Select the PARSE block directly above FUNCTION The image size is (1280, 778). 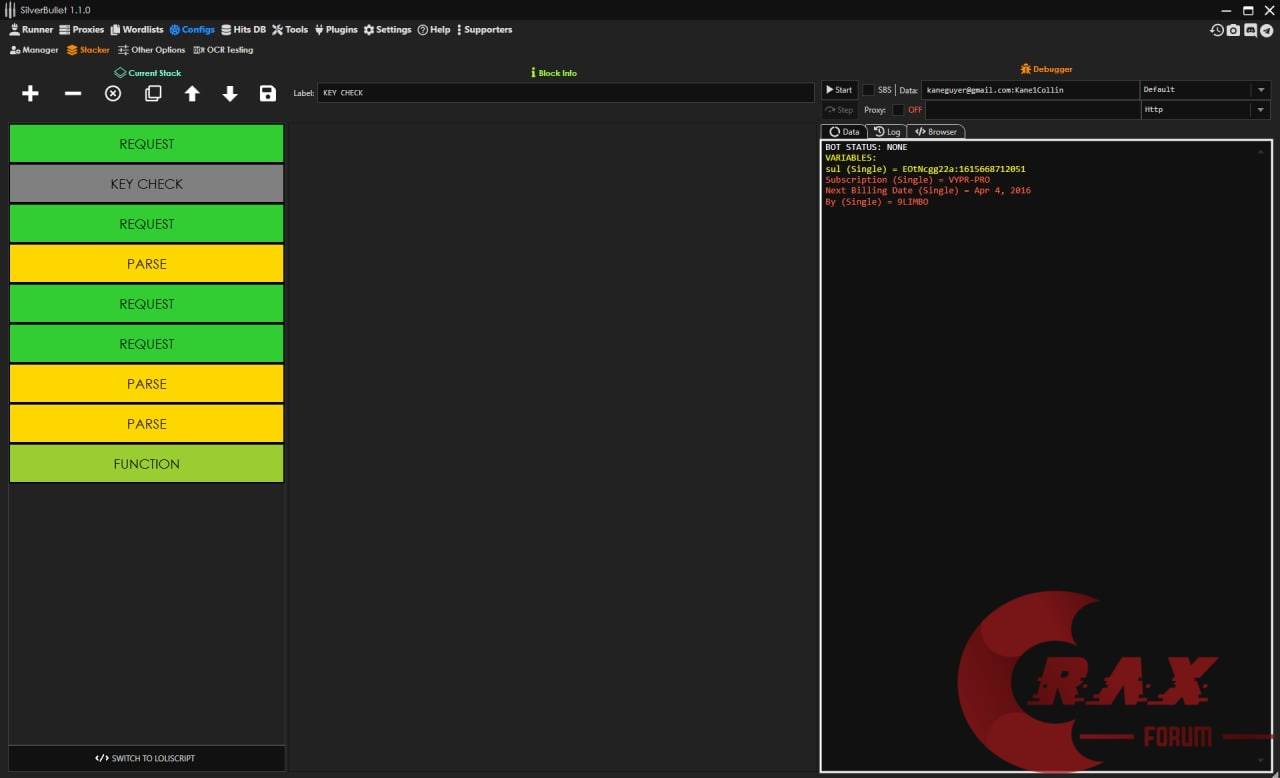point(147,424)
